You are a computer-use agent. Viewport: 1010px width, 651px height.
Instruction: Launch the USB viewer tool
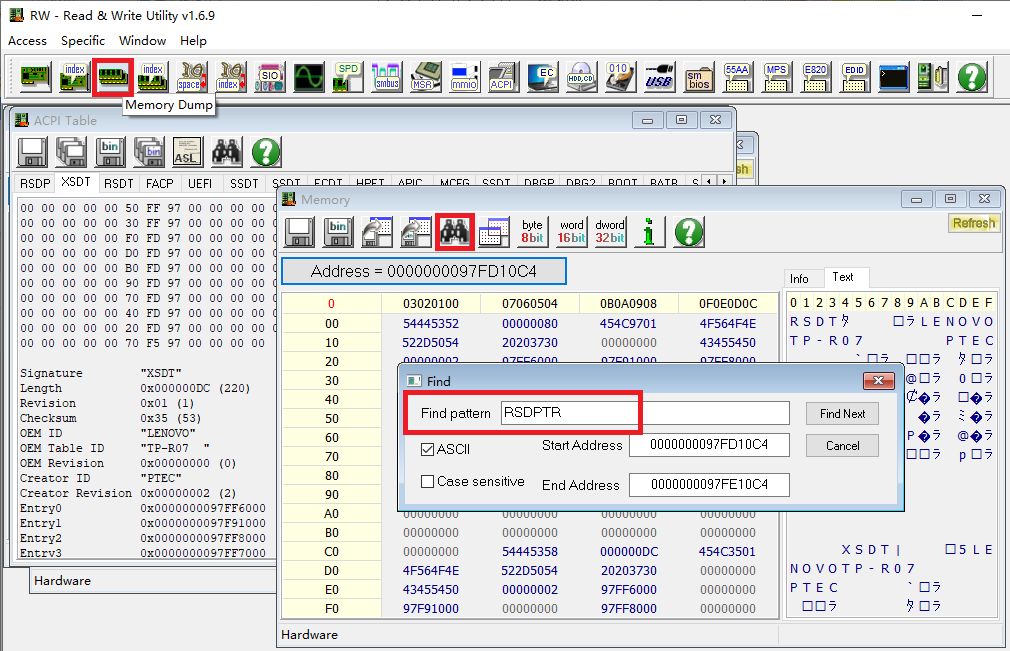point(658,76)
